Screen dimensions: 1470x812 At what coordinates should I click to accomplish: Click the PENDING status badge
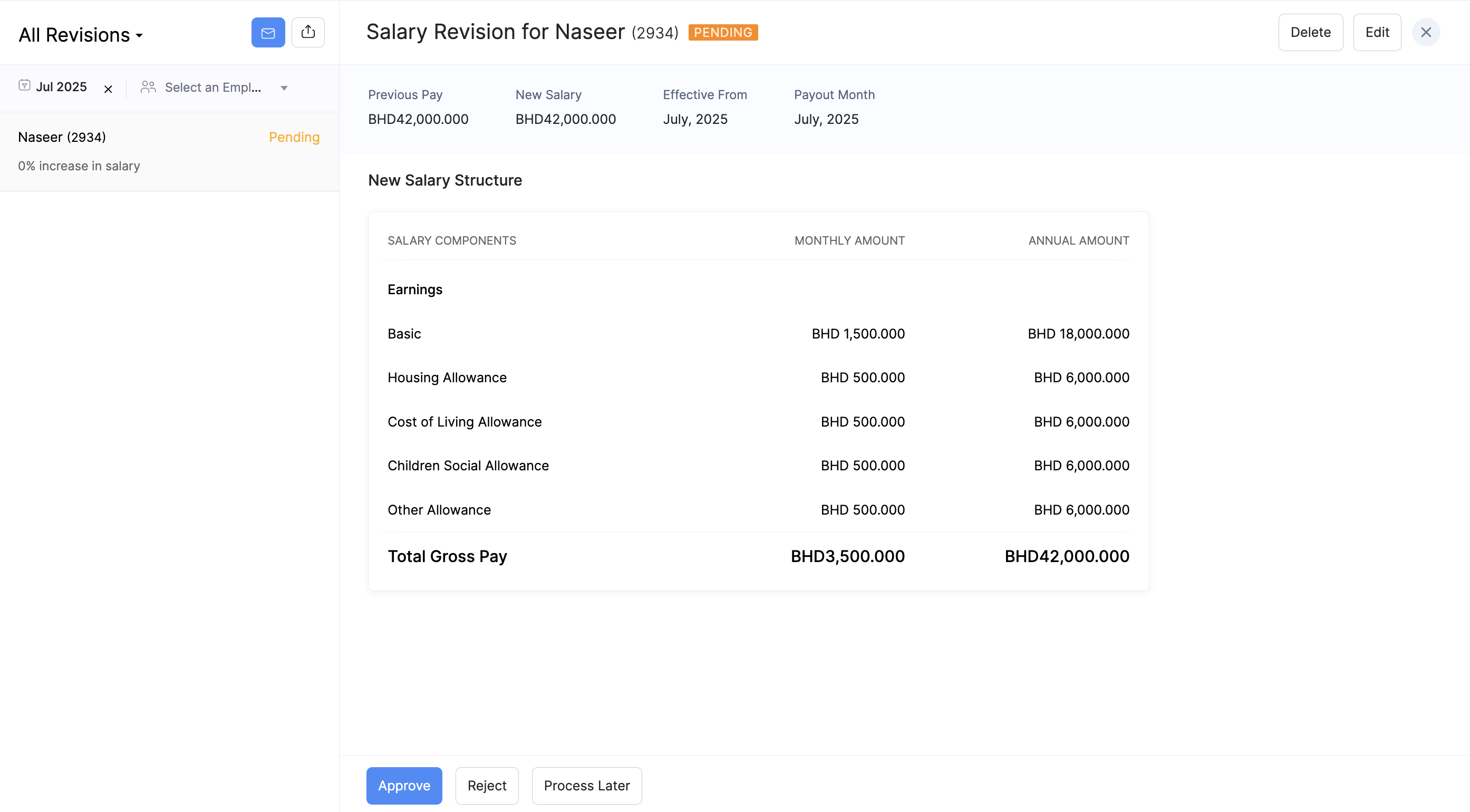[722, 32]
